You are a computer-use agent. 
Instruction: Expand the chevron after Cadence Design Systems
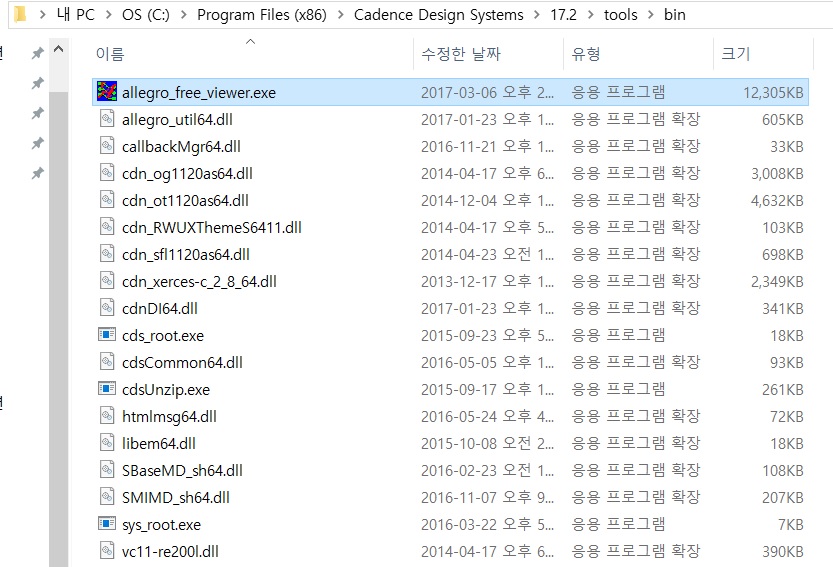(x=537, y=15)
